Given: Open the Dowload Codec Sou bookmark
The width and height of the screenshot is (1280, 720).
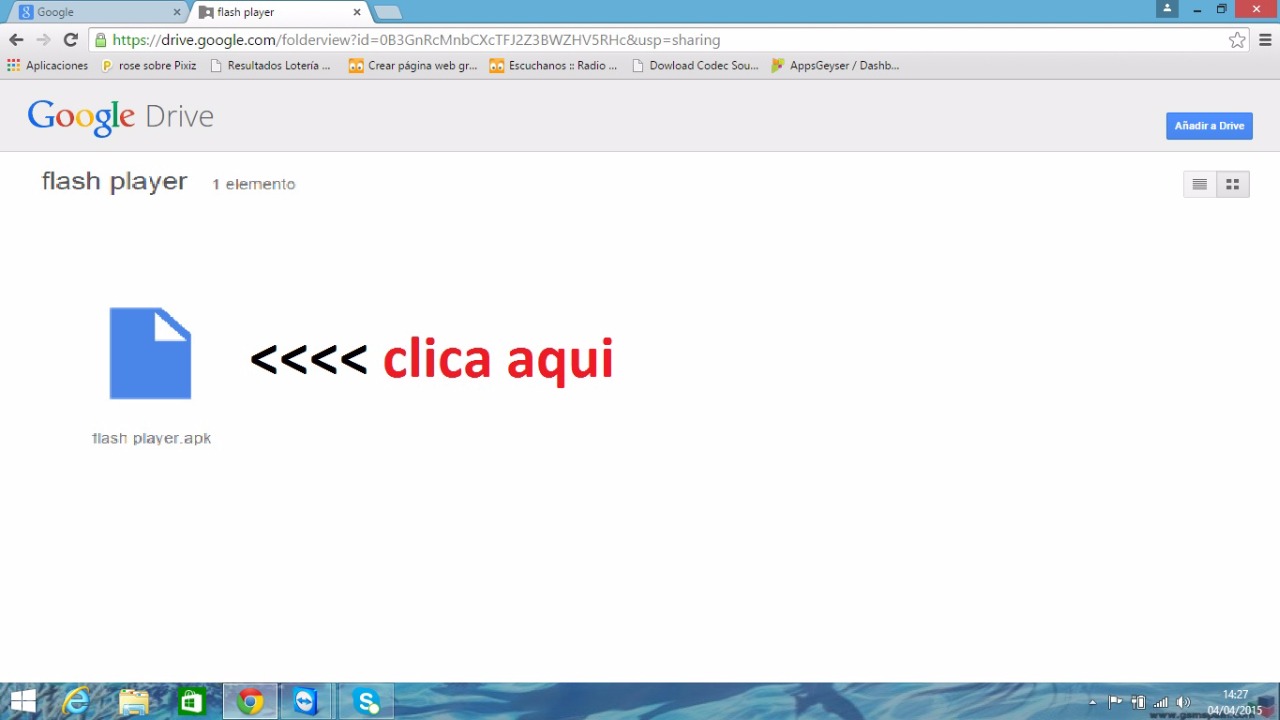Looking at the screenshot, I should pyautogui.click(x=695, y=65).
